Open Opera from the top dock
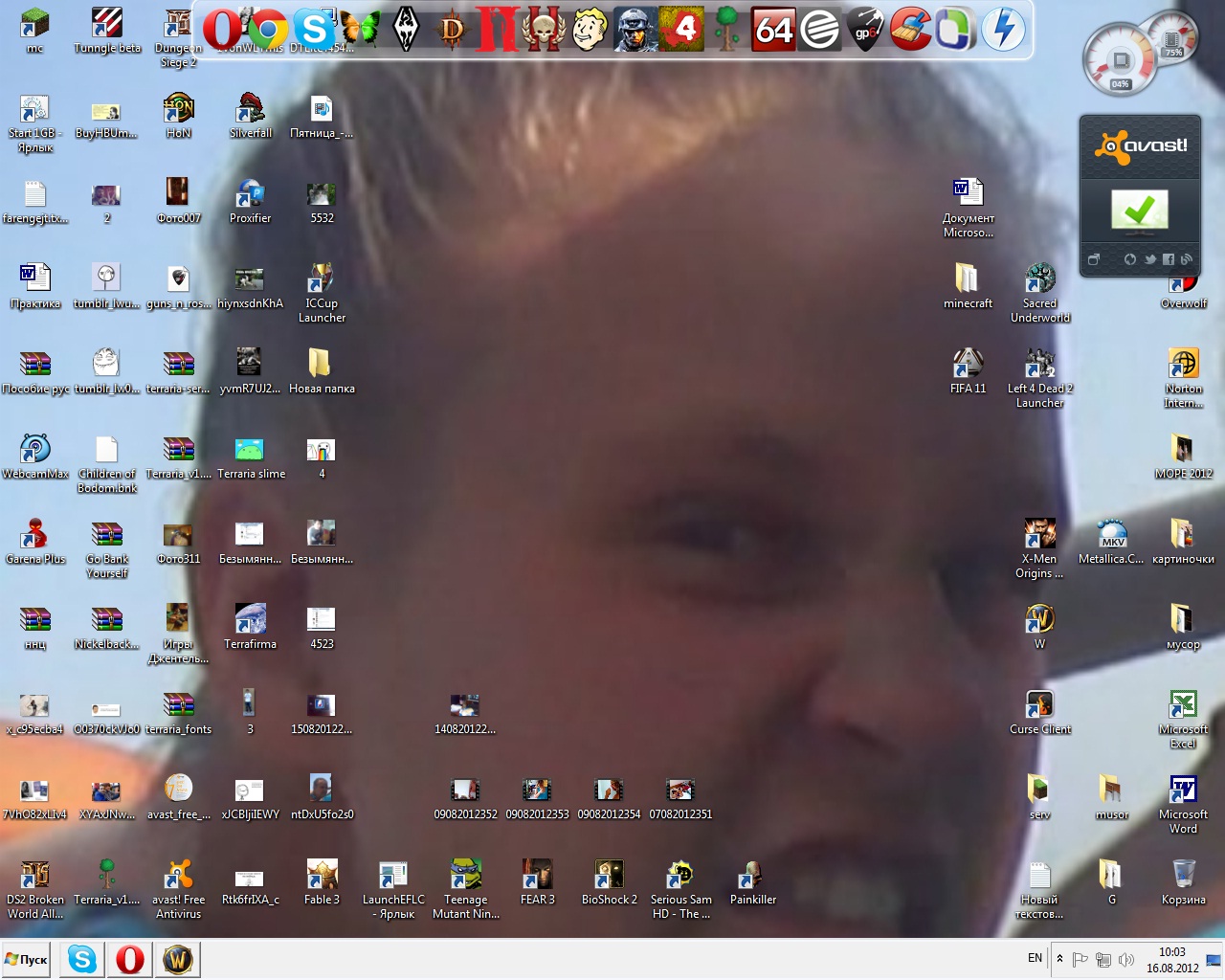The image size is (1225, 980). [222, 30]
